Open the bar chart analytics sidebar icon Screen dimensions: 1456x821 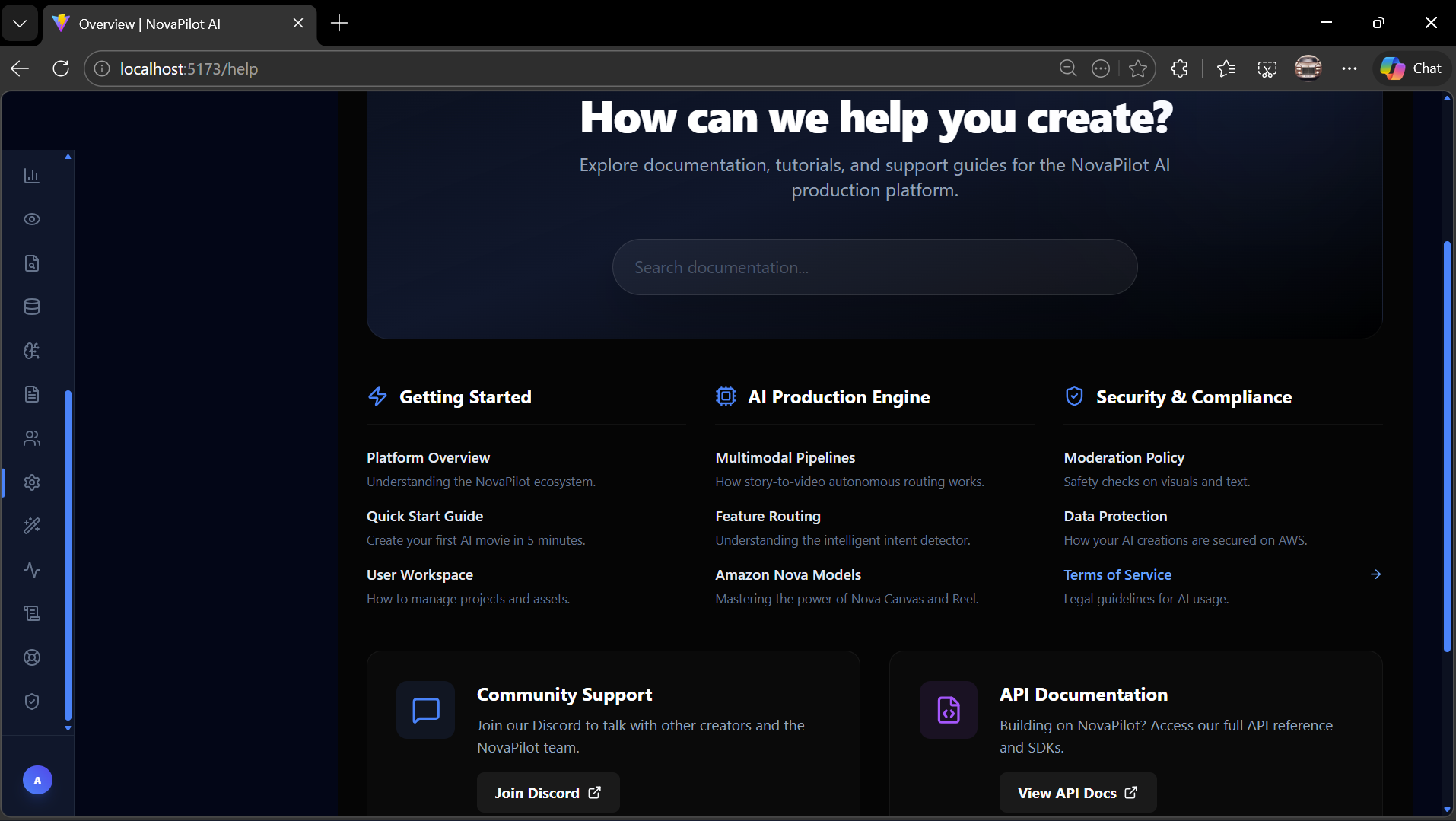[32, 176]
